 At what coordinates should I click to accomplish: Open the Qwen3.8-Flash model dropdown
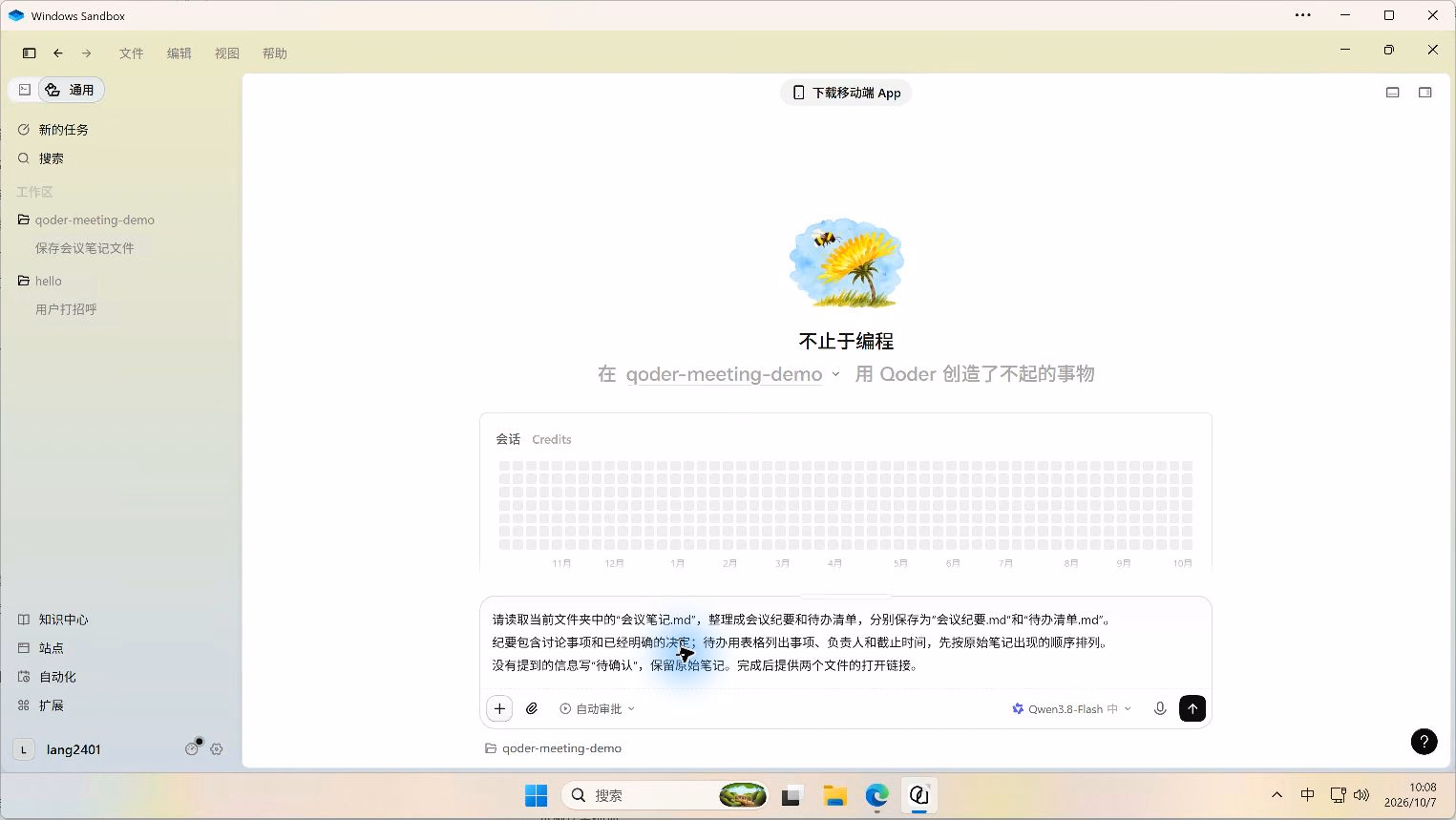pyautogui.click(x=1071, y=708)
